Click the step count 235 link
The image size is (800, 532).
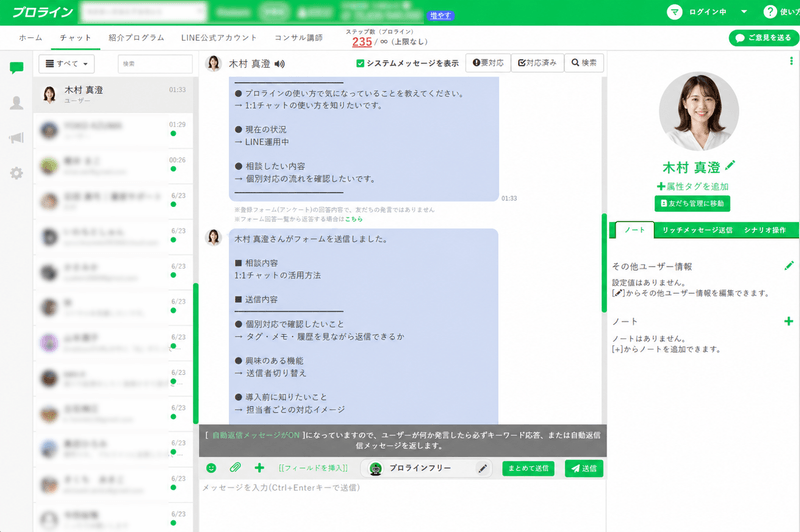pos(362,42)
